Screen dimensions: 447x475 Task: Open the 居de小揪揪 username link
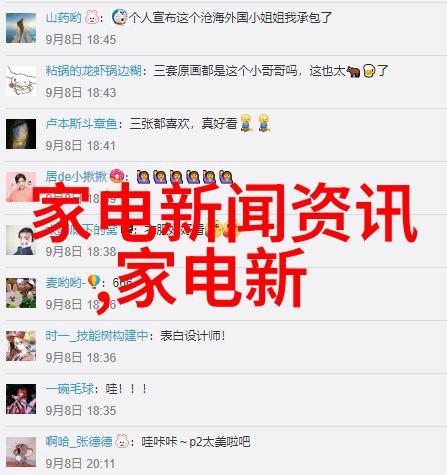[x=76, y=176]
